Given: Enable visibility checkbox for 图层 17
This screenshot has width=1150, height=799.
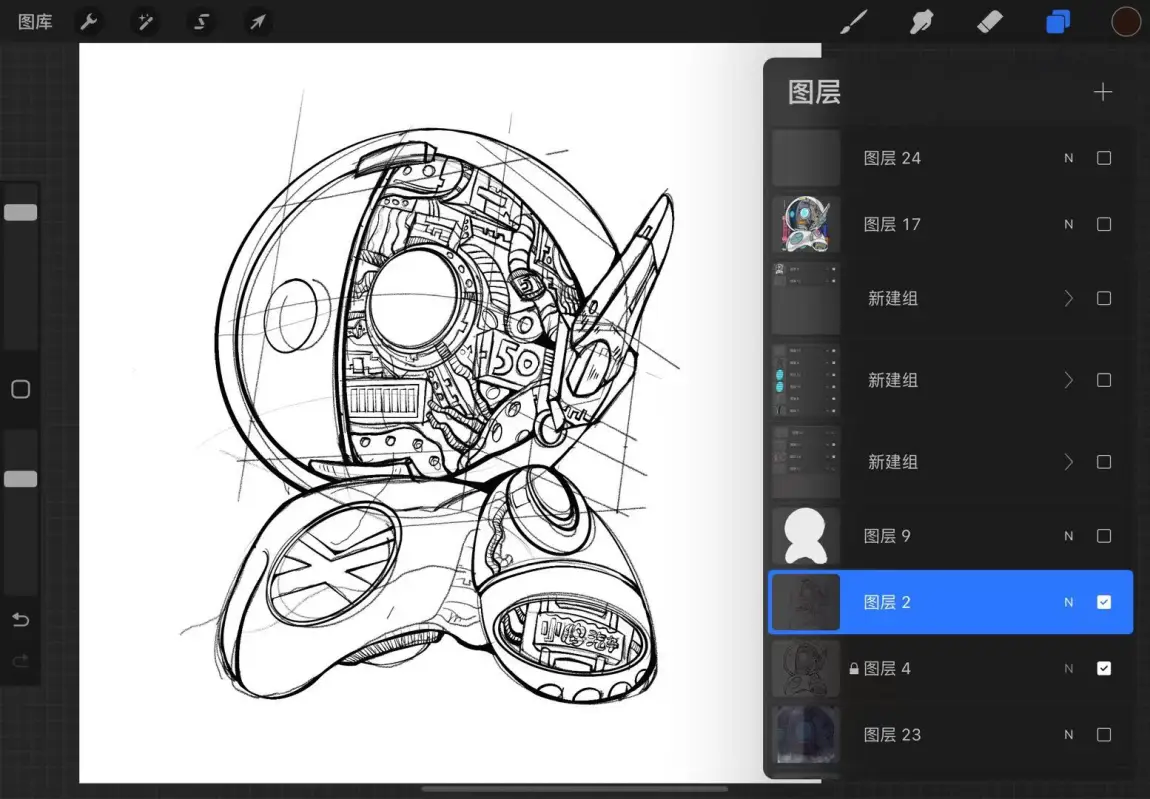Looking at the screenshot, I should click(1104, 224).
